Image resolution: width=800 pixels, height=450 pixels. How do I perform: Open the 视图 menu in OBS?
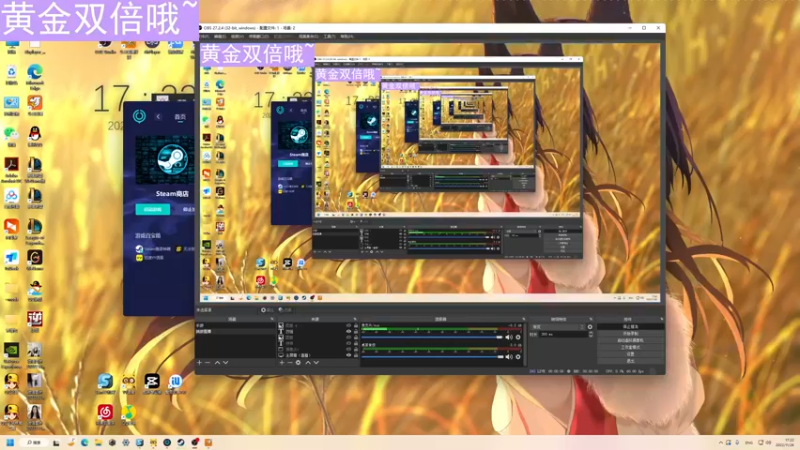point(237,36)
